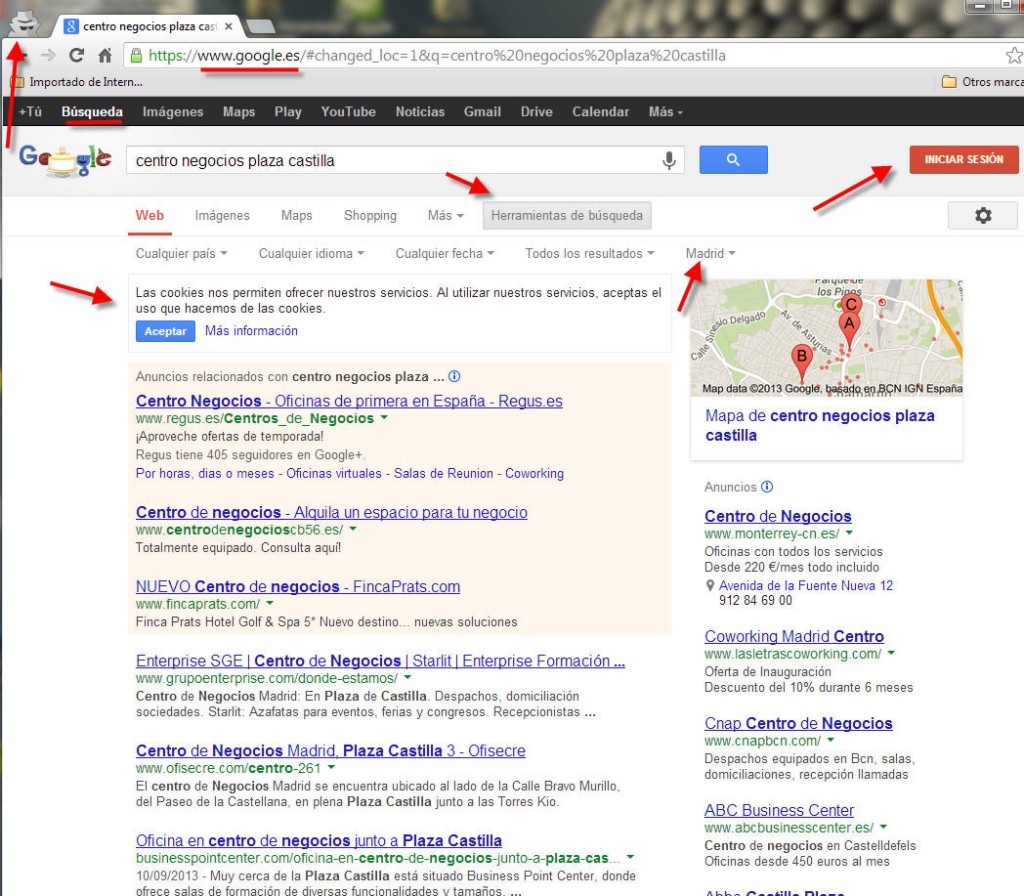
Task: Click the incognito spy icon
Action: point(25,23)
